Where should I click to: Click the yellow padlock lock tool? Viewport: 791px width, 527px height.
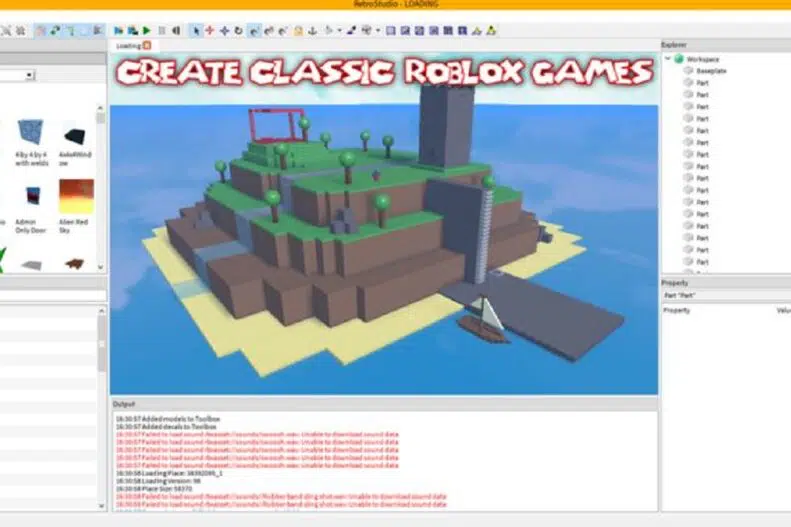click(298, 31)
